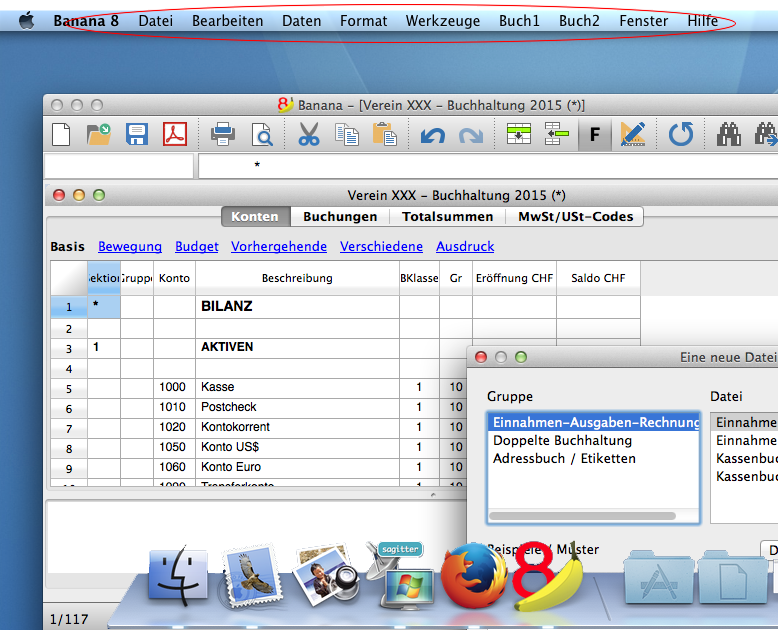Click the Saldo CHF column header
Viewport: 778px width, 630px height.
[x=598, y=278]
